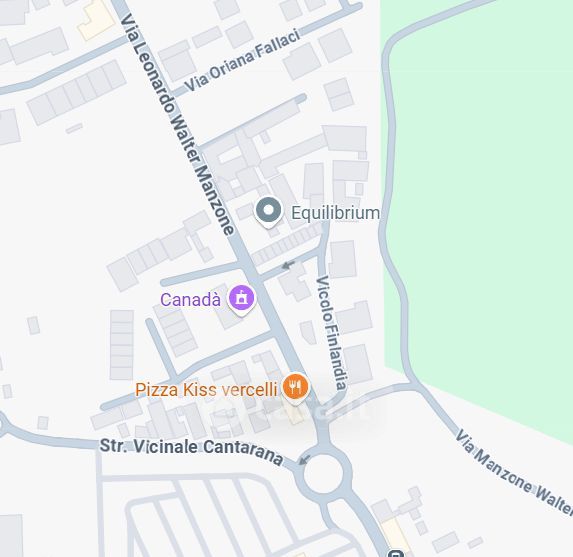Select the Pizza Kiss vercelli restaurant icon
573x557 pixels.
click(x=296, y=388)
